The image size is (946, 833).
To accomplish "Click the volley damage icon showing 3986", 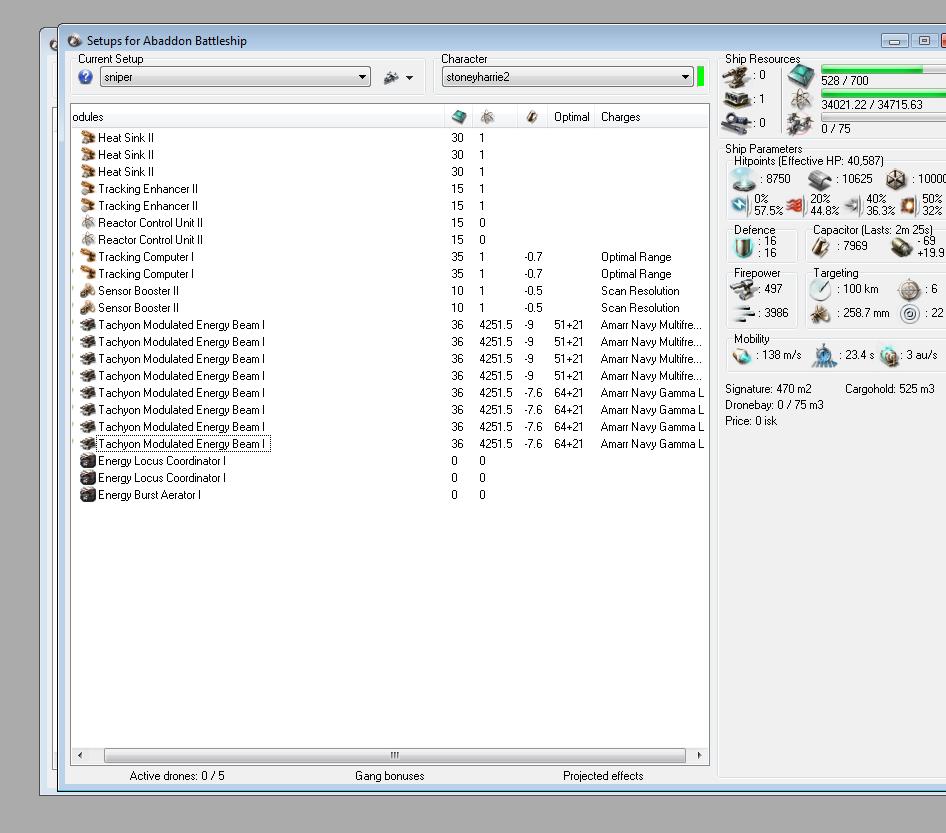I will 746,313.
